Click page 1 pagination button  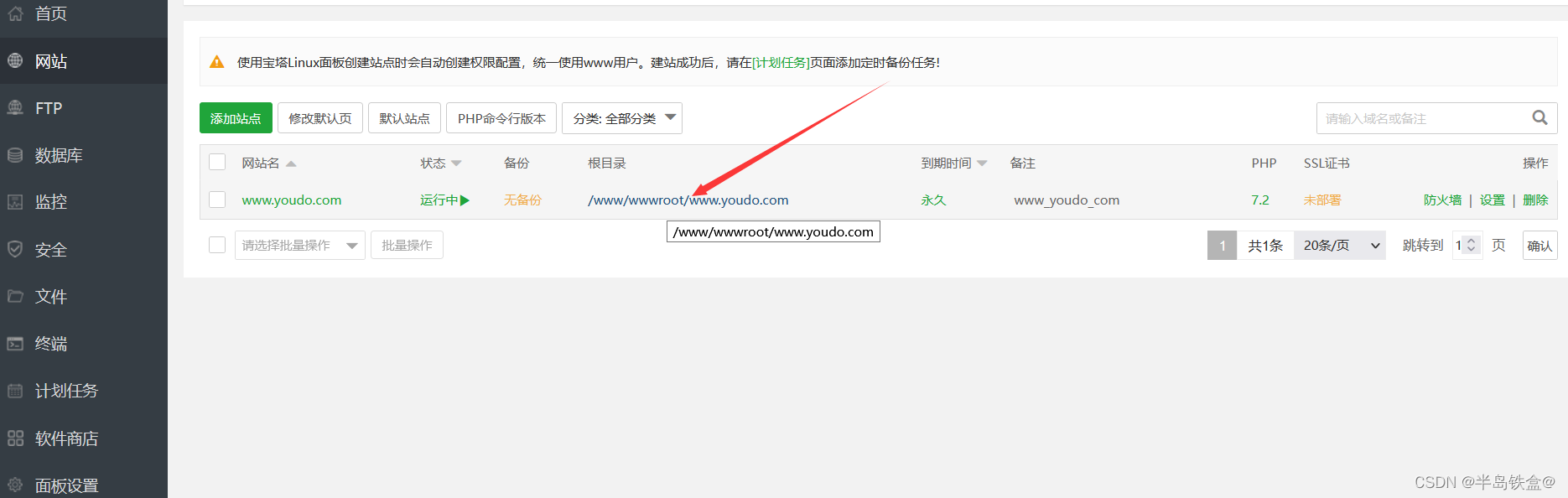point(1223,246)
